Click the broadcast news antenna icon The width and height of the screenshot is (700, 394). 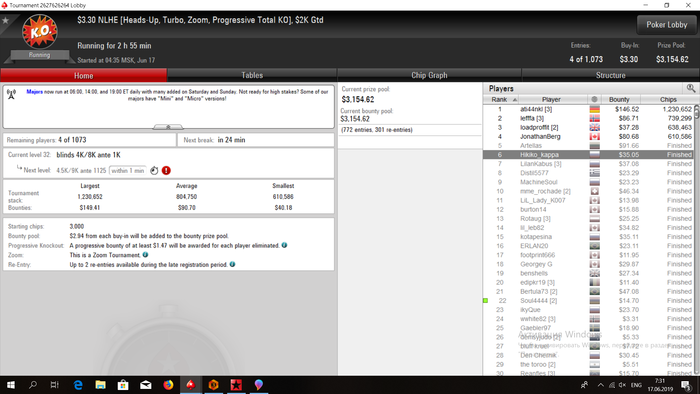(12, 94)
